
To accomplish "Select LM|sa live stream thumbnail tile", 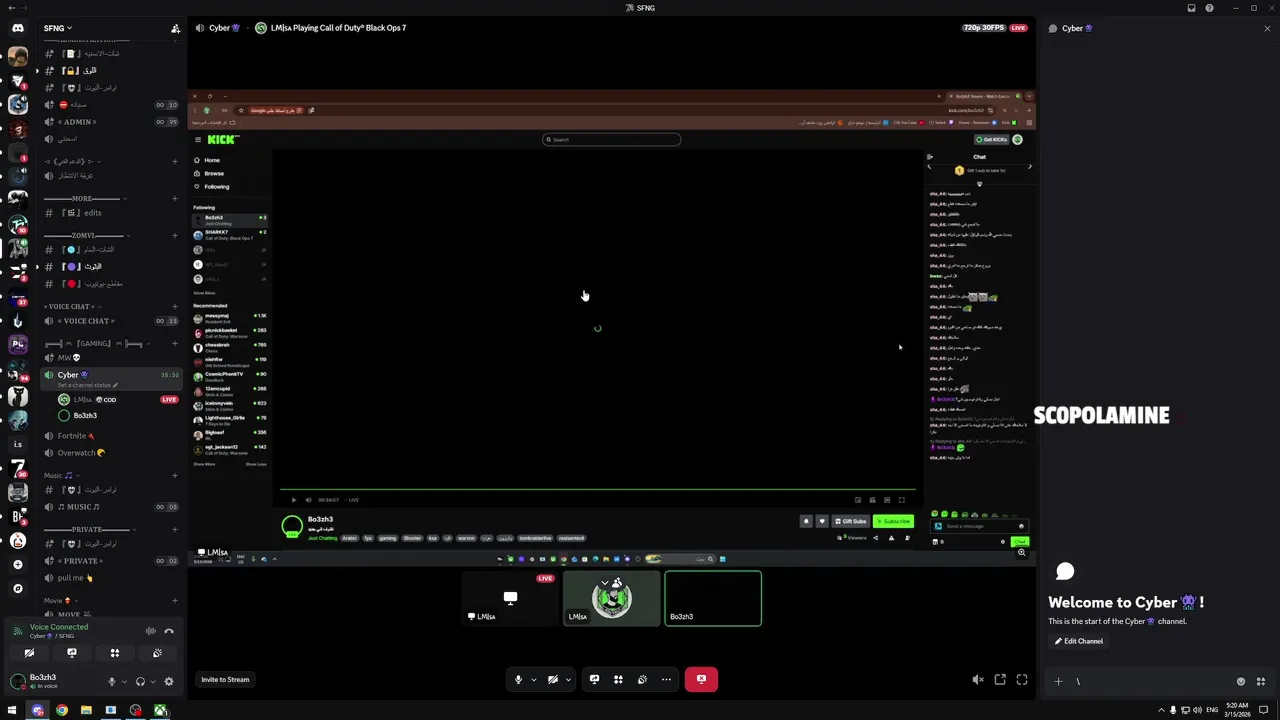I will click(x=510, y=598).
